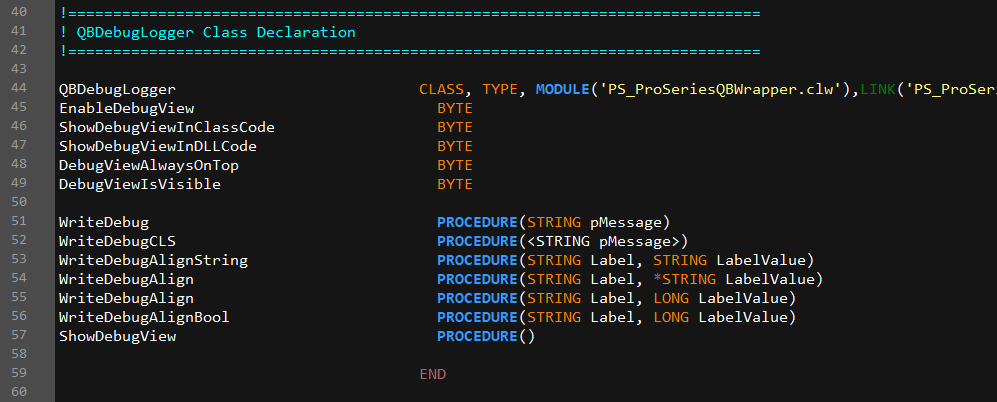The height and width of the screenshot is (402, 997).
Task: Click the ShowDebugViewInClassCode property
Action: (166, 127)
